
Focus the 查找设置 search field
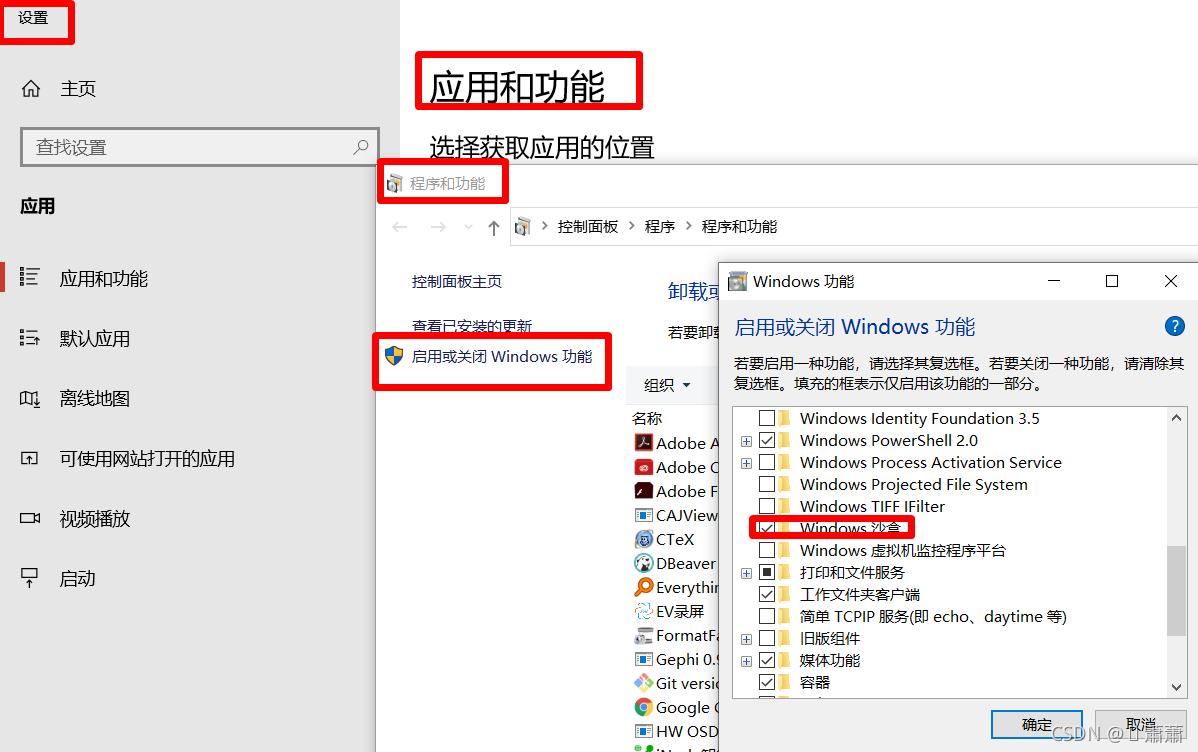click(x=199, y=147)
